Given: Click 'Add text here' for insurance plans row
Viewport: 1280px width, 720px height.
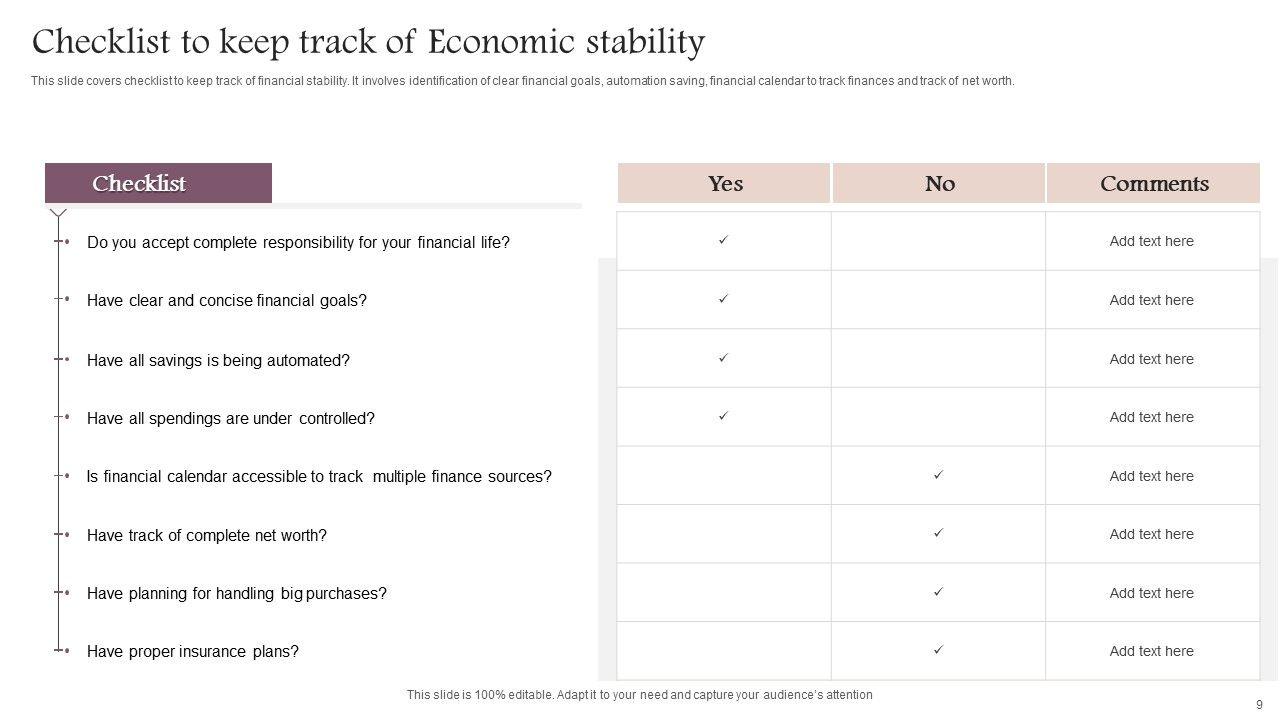Looking at the screenshot, I should [x=1151, y=651].
